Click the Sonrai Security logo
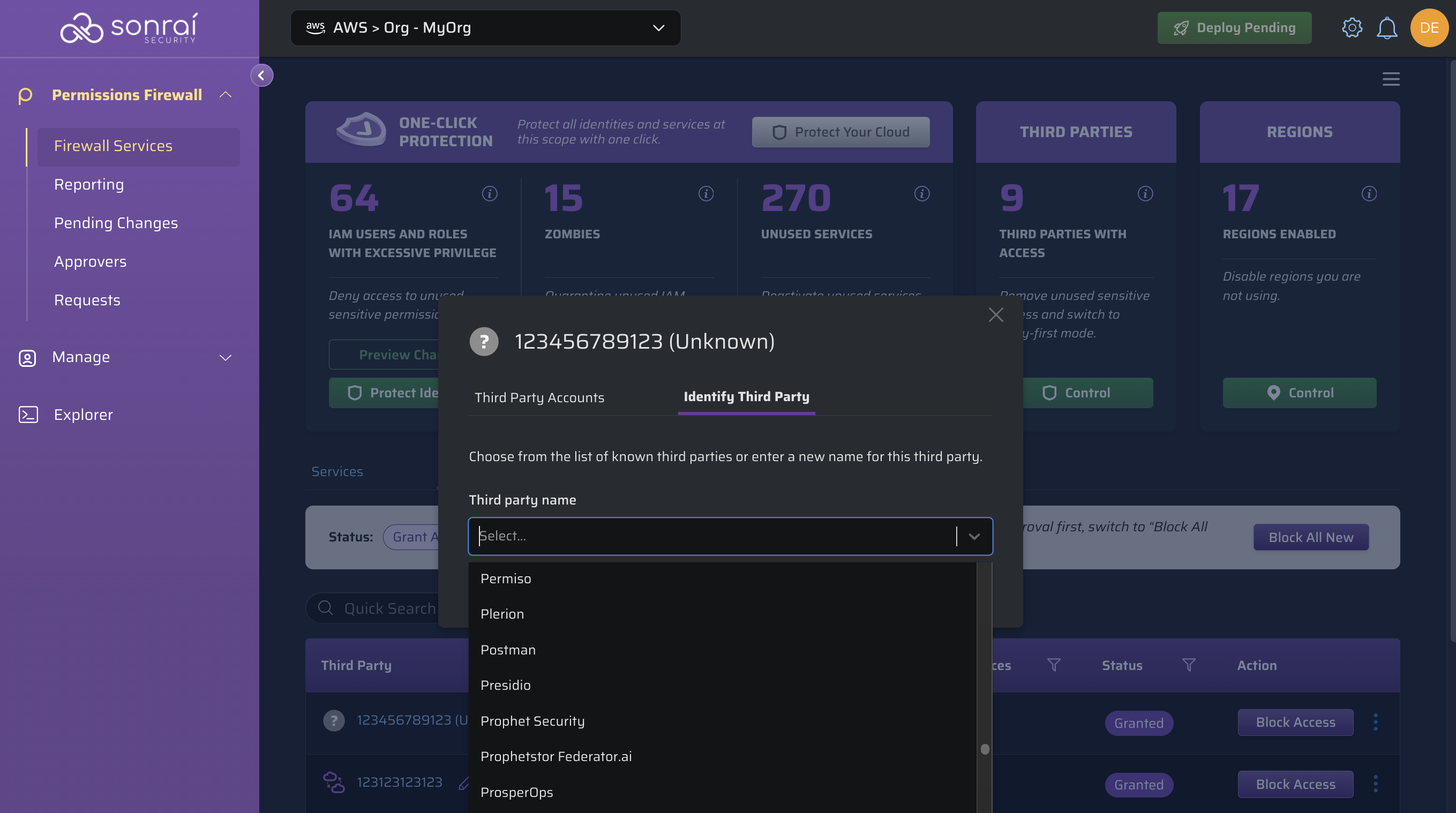 pyautogui.click(x=129, y=28)
